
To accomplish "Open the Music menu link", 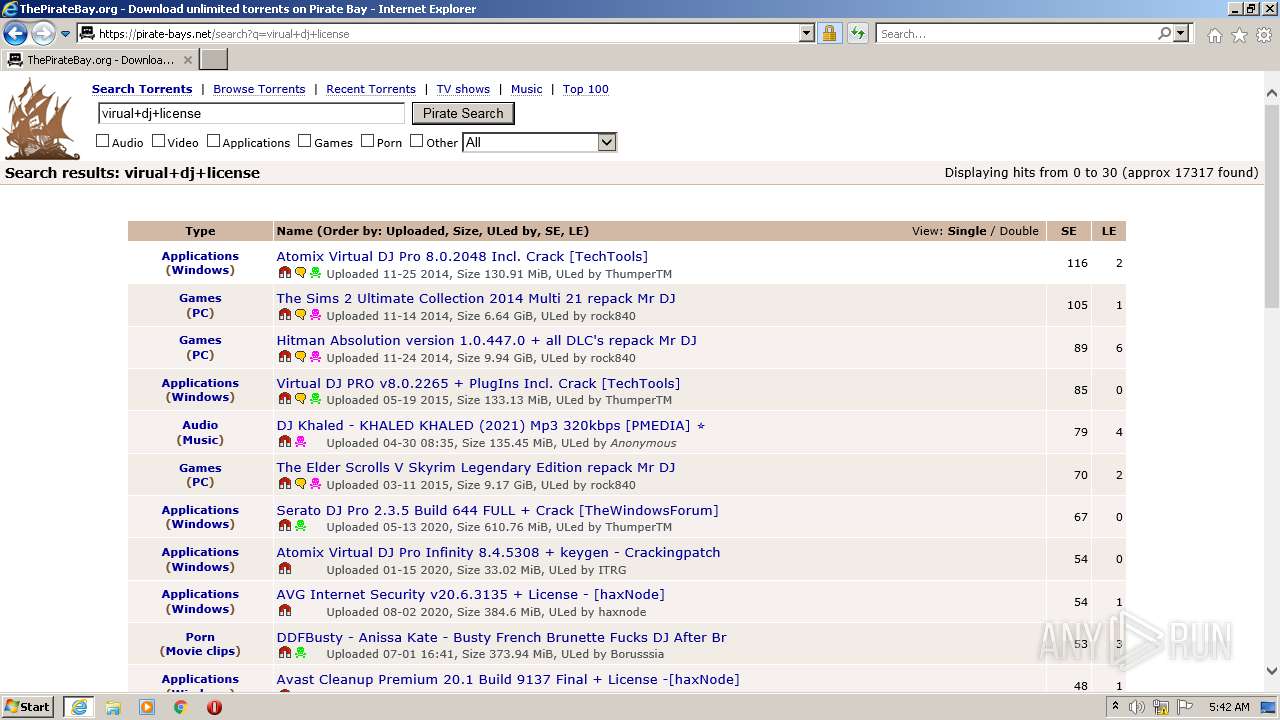I will click(x=527, y=89).
